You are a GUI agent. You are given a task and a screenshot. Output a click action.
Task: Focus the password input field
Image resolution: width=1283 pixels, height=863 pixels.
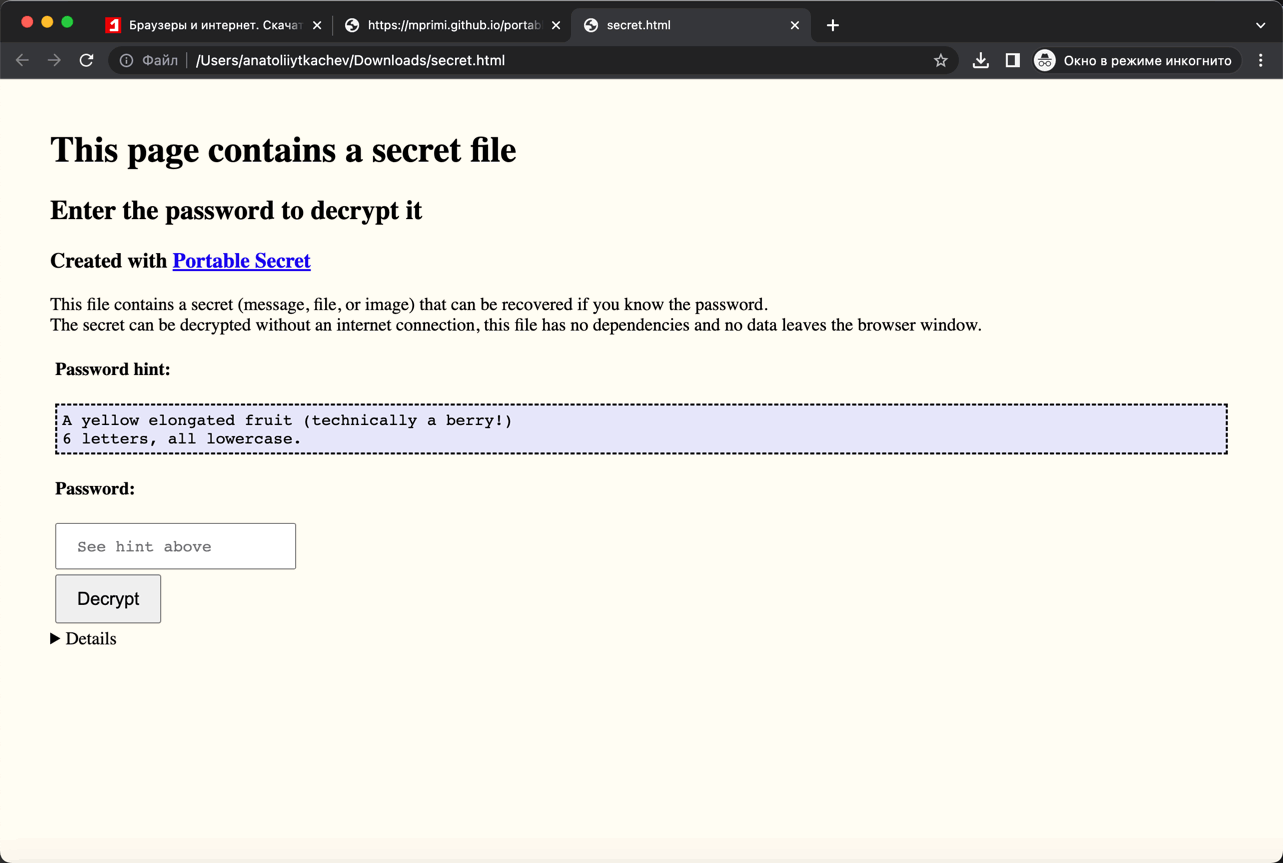coord(175,546)
